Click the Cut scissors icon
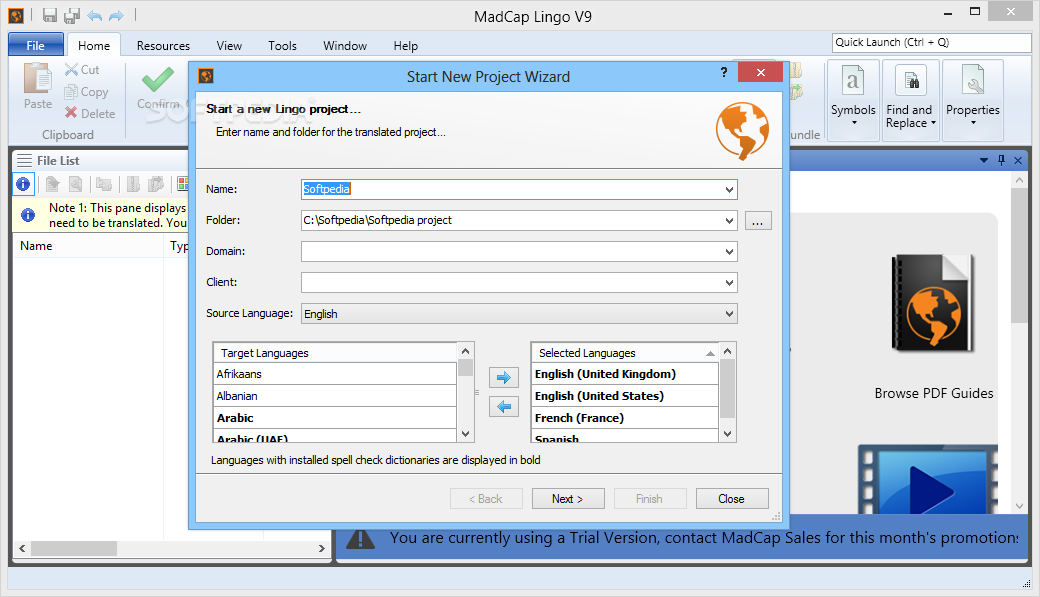Viewport: 1040px width, 597px height. click(72, 69)
